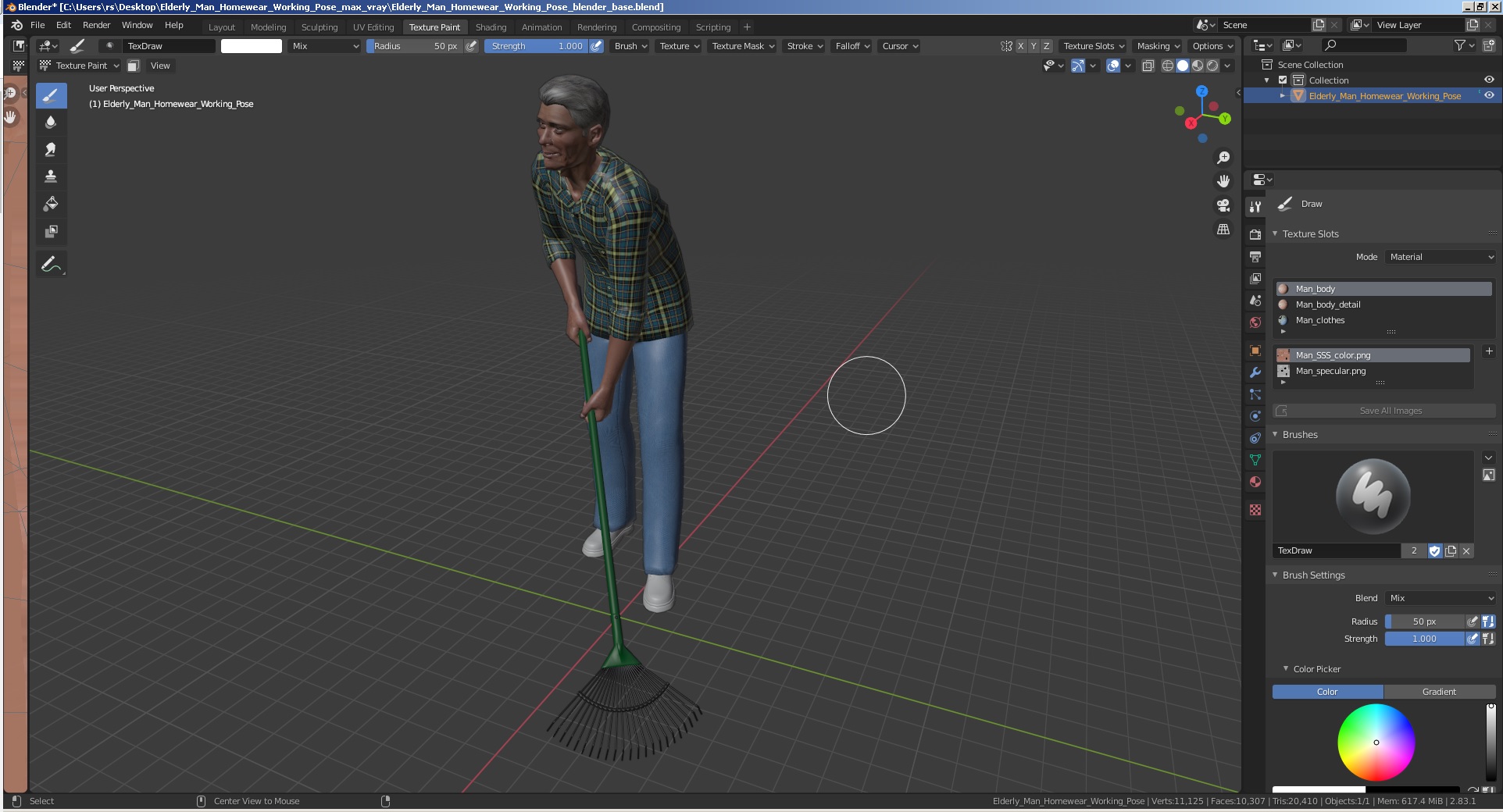Viewport: 1503px width, 812px height.
Task: Open Render properties tab
Action: coord(1255,234)
